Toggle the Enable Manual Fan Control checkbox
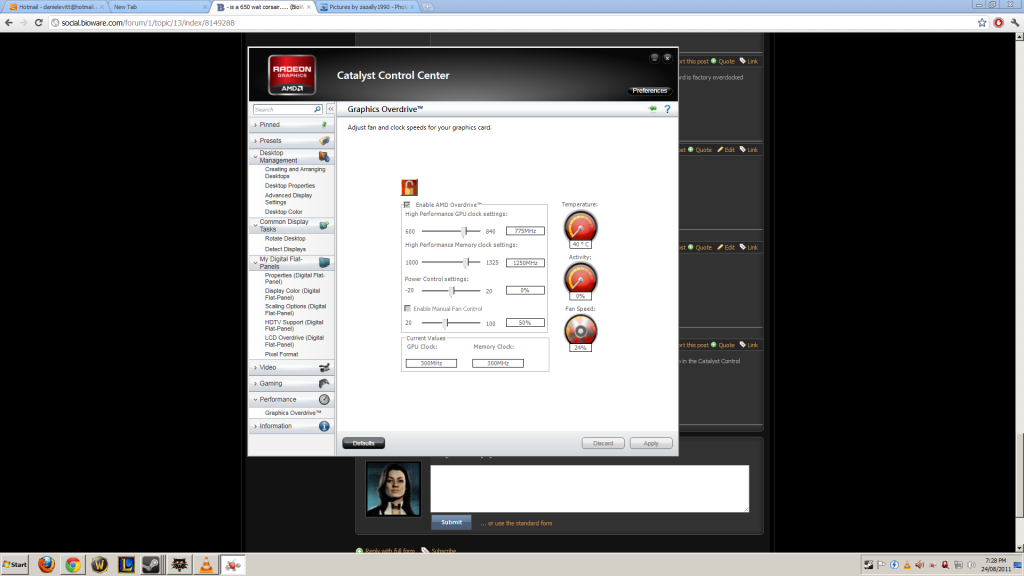This screenshot has width=1024, height=576. tap(407, 309)
